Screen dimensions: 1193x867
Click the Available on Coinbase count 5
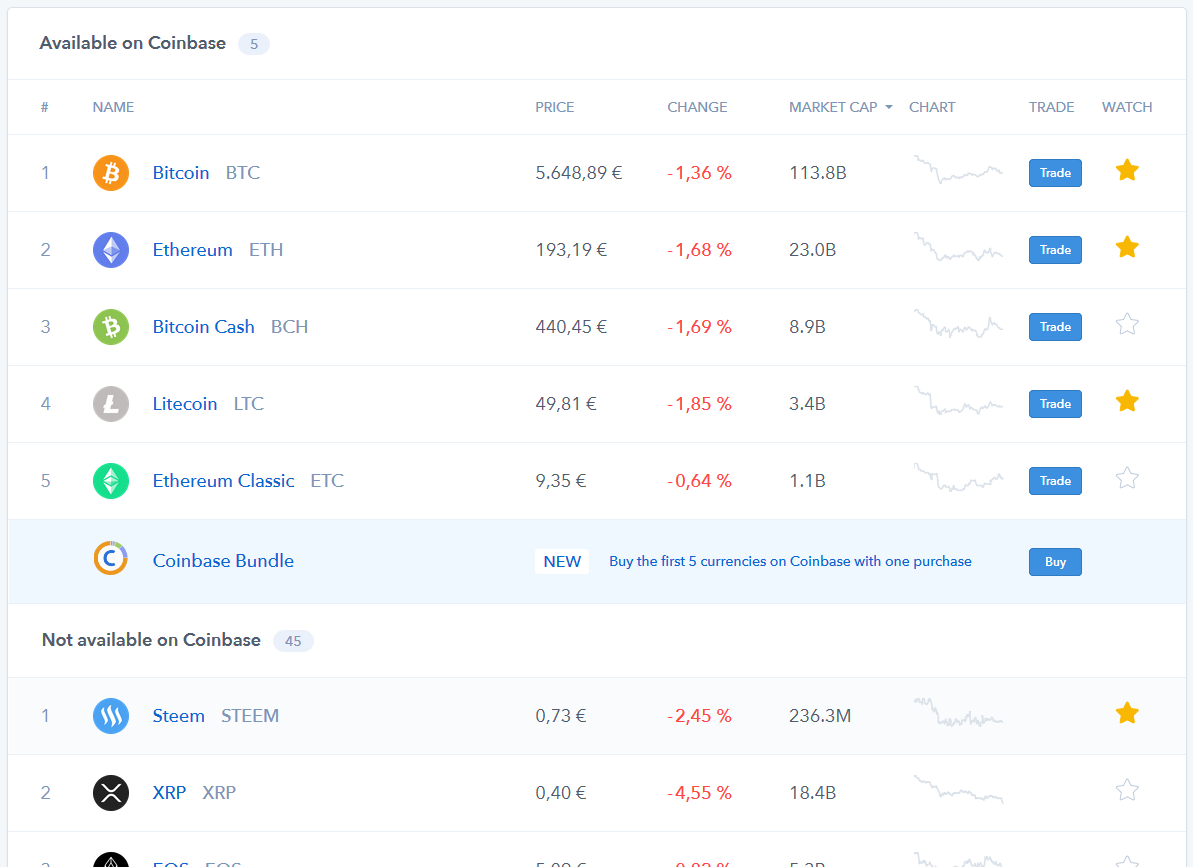pos(254,44)
